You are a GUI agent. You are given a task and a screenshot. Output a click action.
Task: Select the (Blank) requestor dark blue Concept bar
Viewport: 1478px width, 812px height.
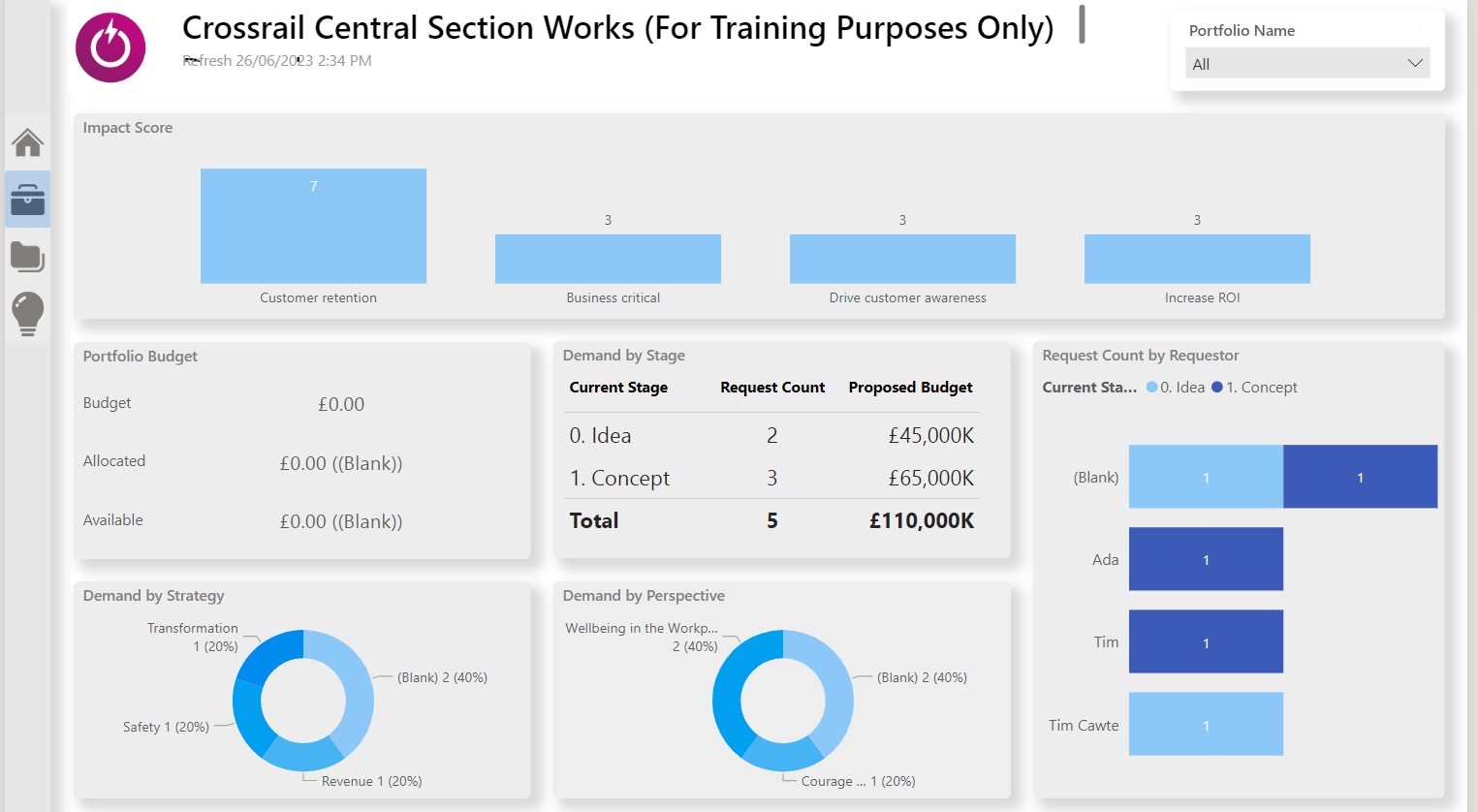1360,477
